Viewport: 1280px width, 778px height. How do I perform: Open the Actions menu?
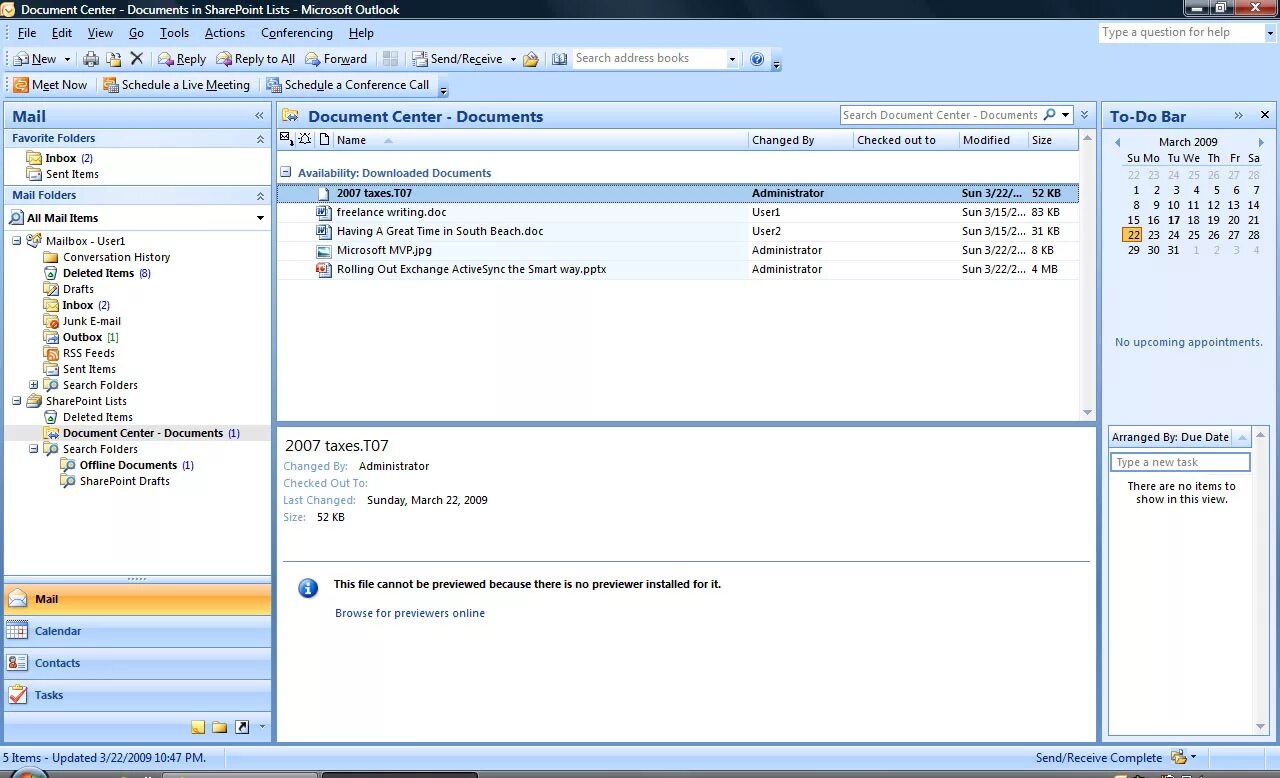click(x=225, y=33)
